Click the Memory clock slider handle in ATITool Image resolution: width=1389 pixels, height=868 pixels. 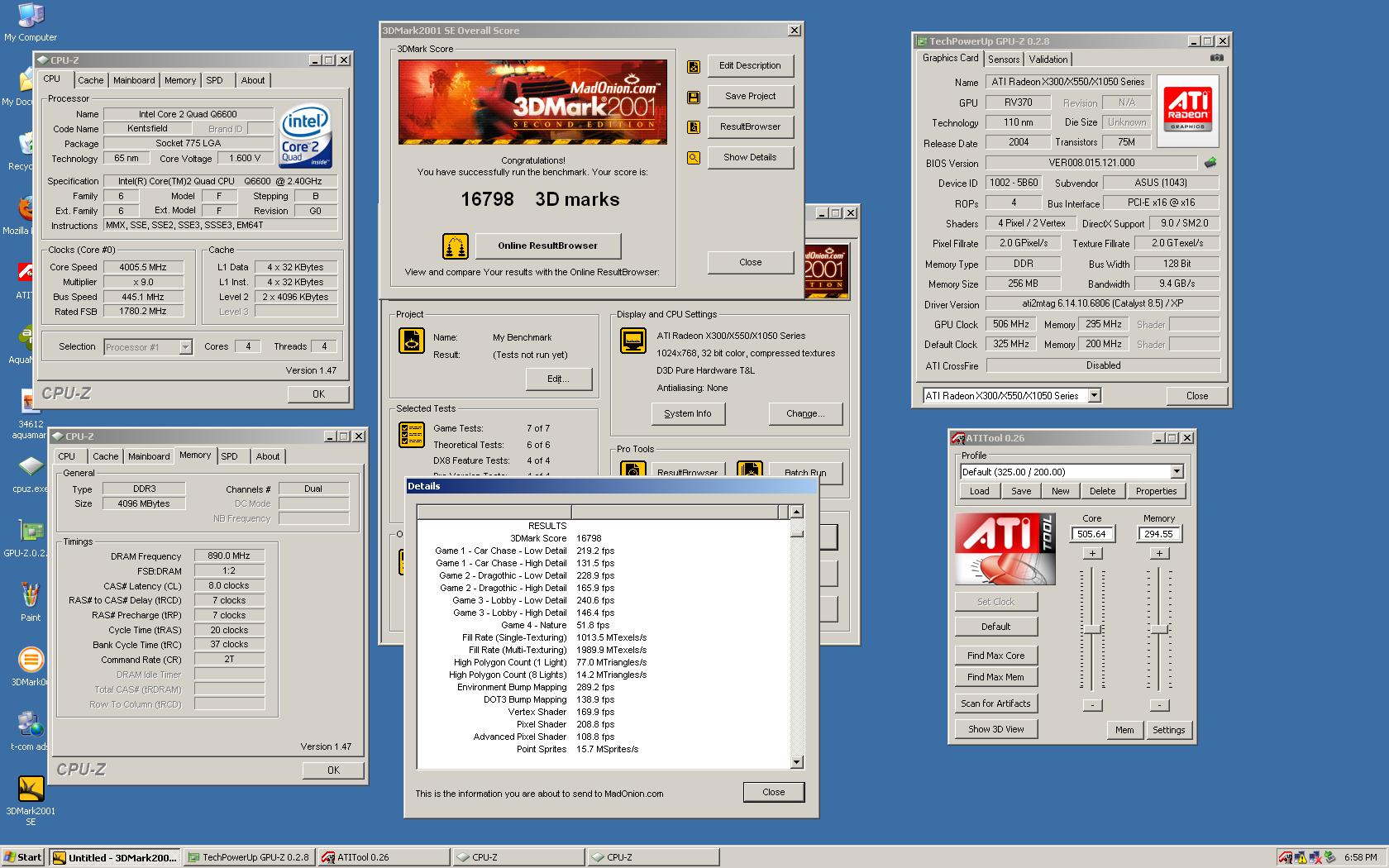[x=1159, y=630]
